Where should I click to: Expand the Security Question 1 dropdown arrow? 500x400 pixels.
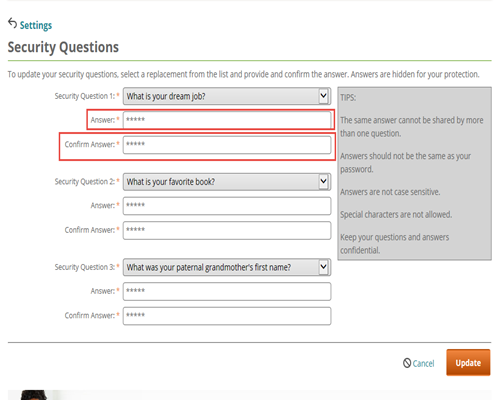pos(323,96)
